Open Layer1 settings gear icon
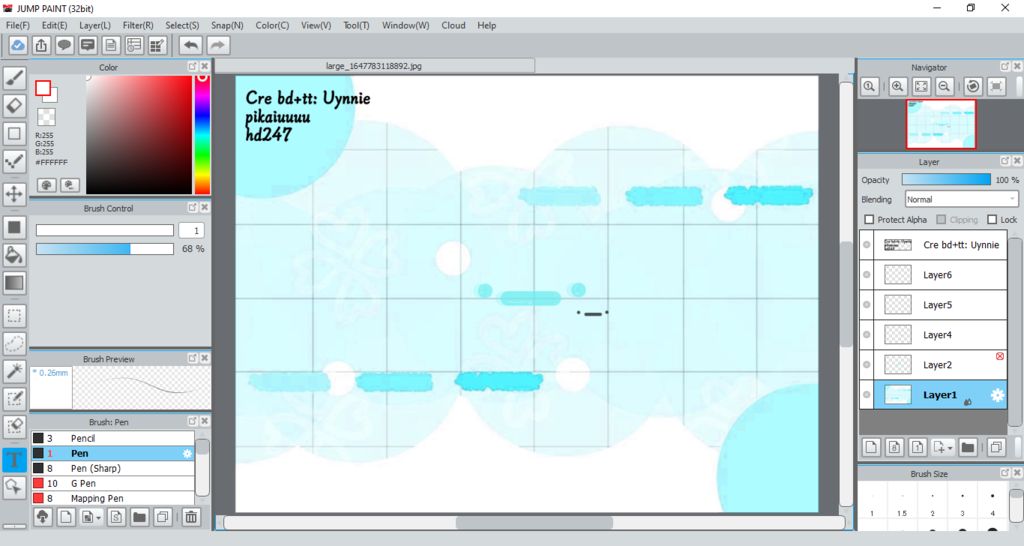 point(997,395)
